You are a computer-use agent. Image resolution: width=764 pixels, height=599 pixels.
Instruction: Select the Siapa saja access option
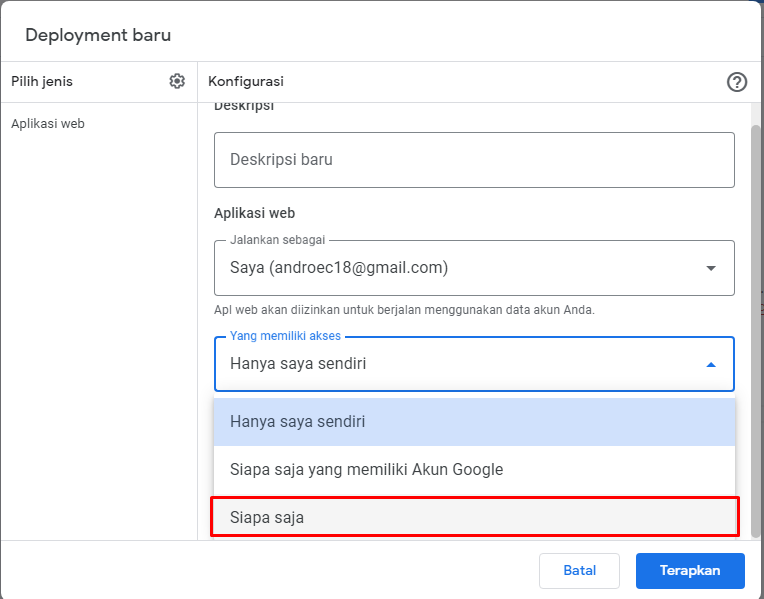coord(474,517)
